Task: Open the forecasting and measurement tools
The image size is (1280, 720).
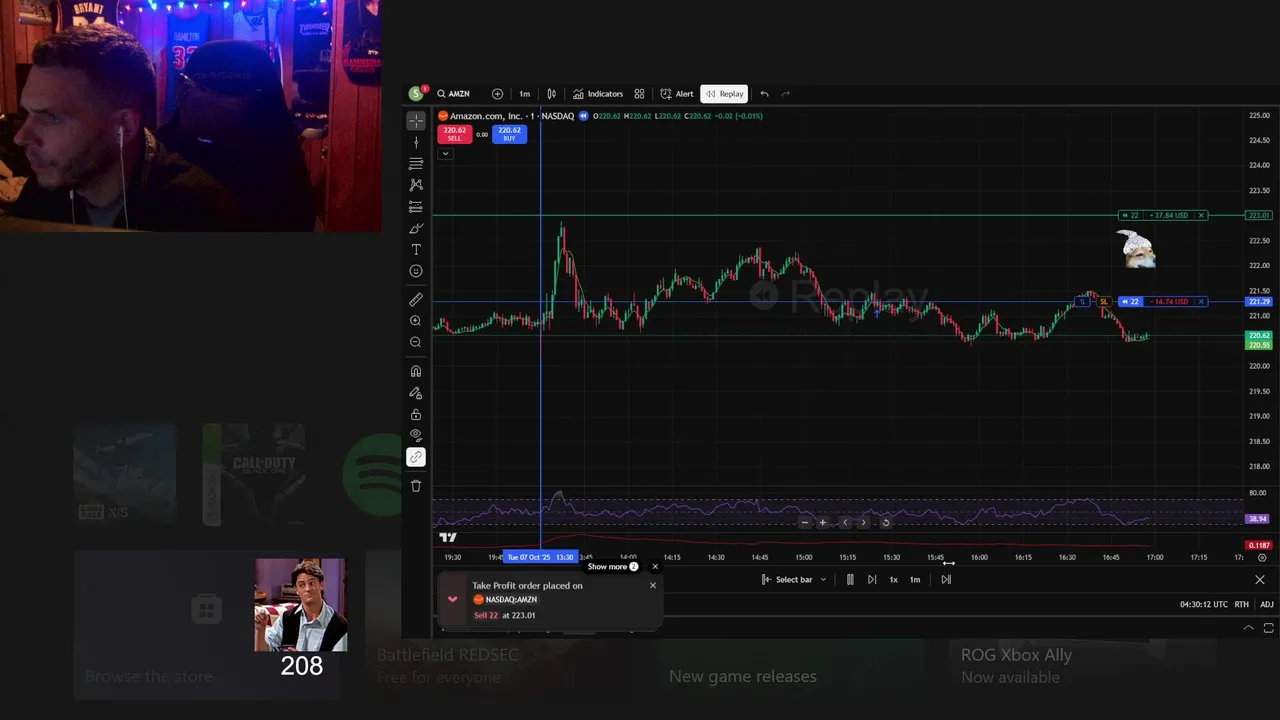Action: [x=416, y=207]
